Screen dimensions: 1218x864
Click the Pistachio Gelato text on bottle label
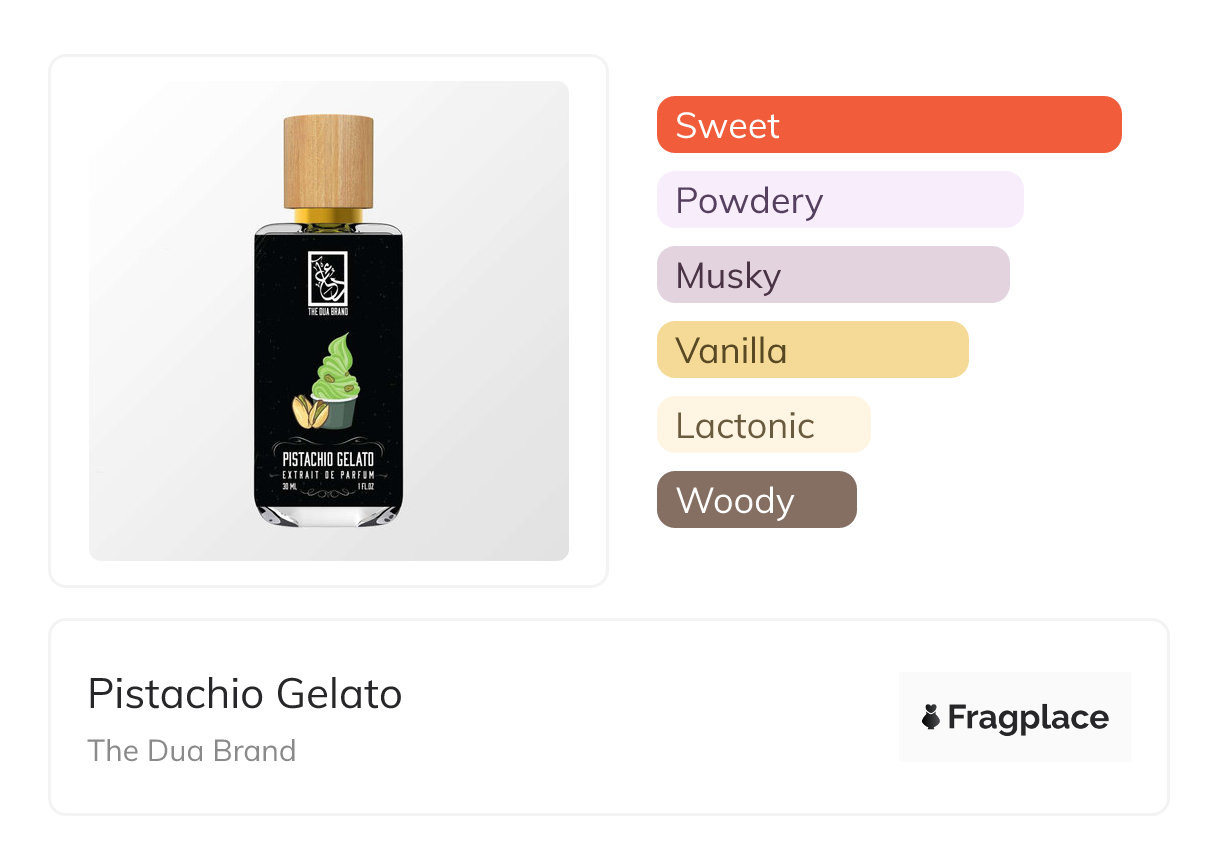[328, 459]
